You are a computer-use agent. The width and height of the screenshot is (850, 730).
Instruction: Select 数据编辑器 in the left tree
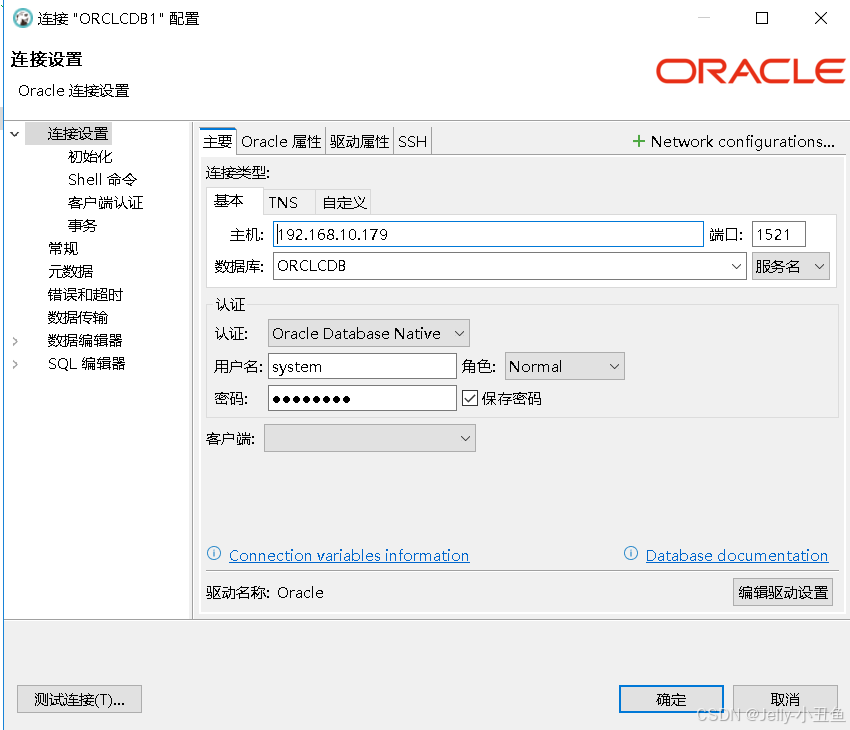pyautogui.click(x=85, y=341)
